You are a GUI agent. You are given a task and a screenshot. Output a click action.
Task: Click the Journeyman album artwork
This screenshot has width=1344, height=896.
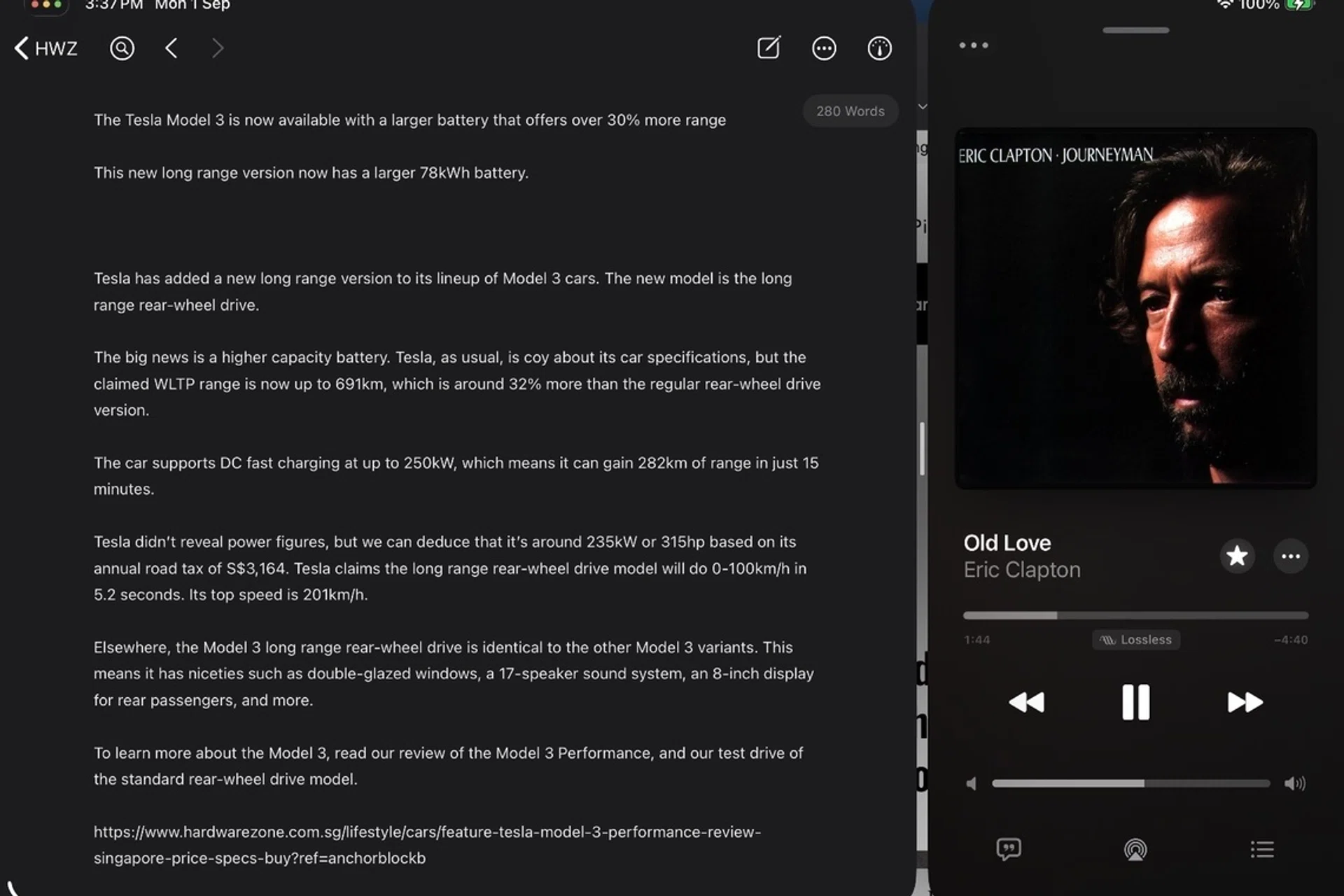(1135, 308)
